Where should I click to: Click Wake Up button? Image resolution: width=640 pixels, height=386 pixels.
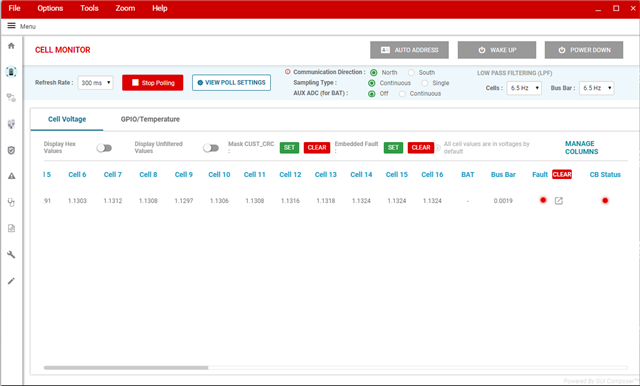tap(497, 50)
